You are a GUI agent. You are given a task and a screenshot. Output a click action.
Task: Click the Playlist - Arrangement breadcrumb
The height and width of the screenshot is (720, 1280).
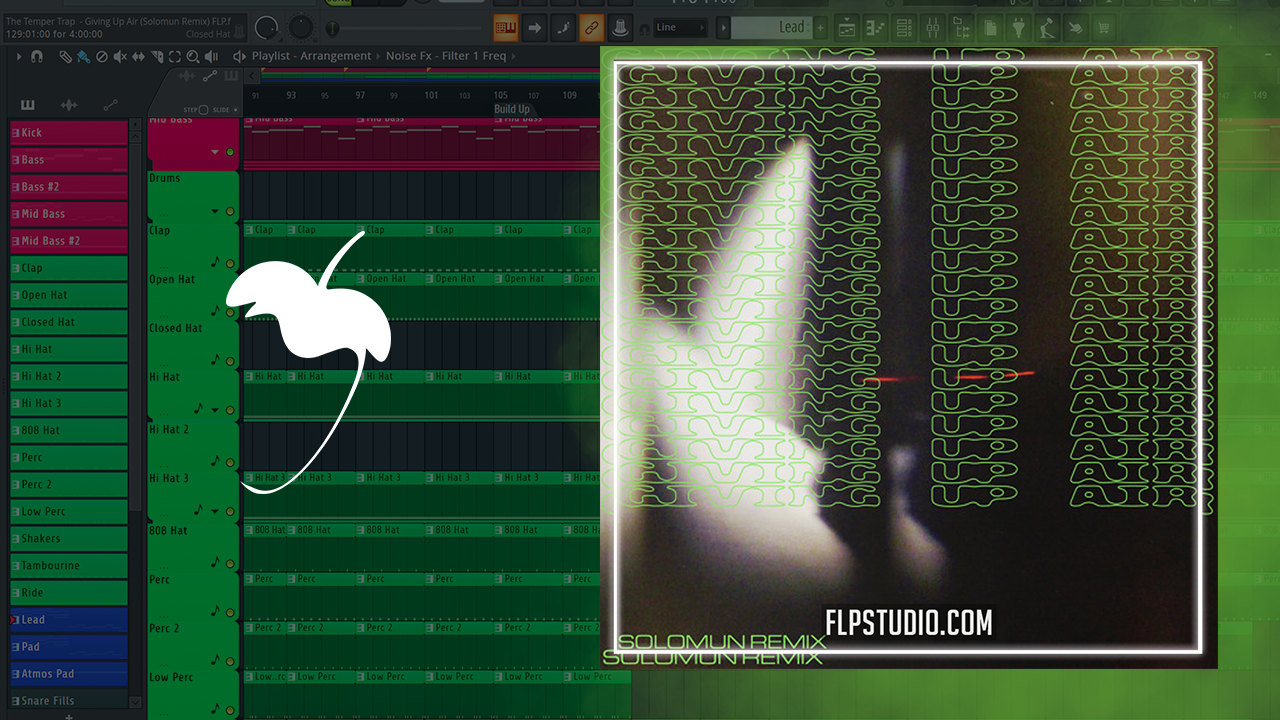pyautogui.click(x=310, y=56)
